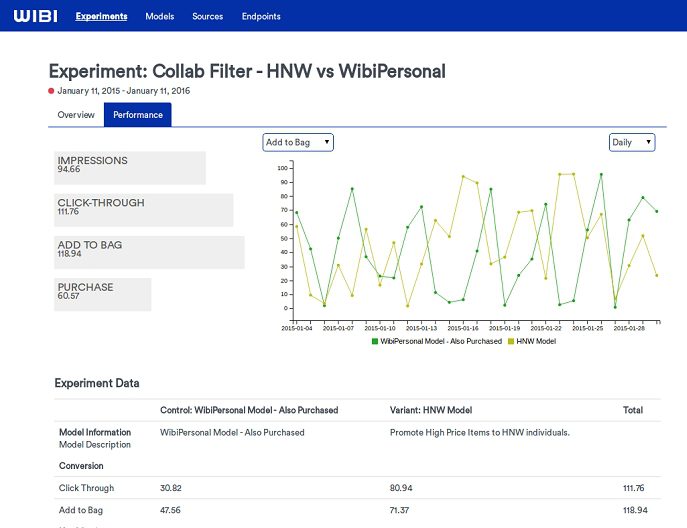Viewport: 687px width, 528px height.
Task: Open the Daily interval dropdown
Action: [x=632, y=142]
